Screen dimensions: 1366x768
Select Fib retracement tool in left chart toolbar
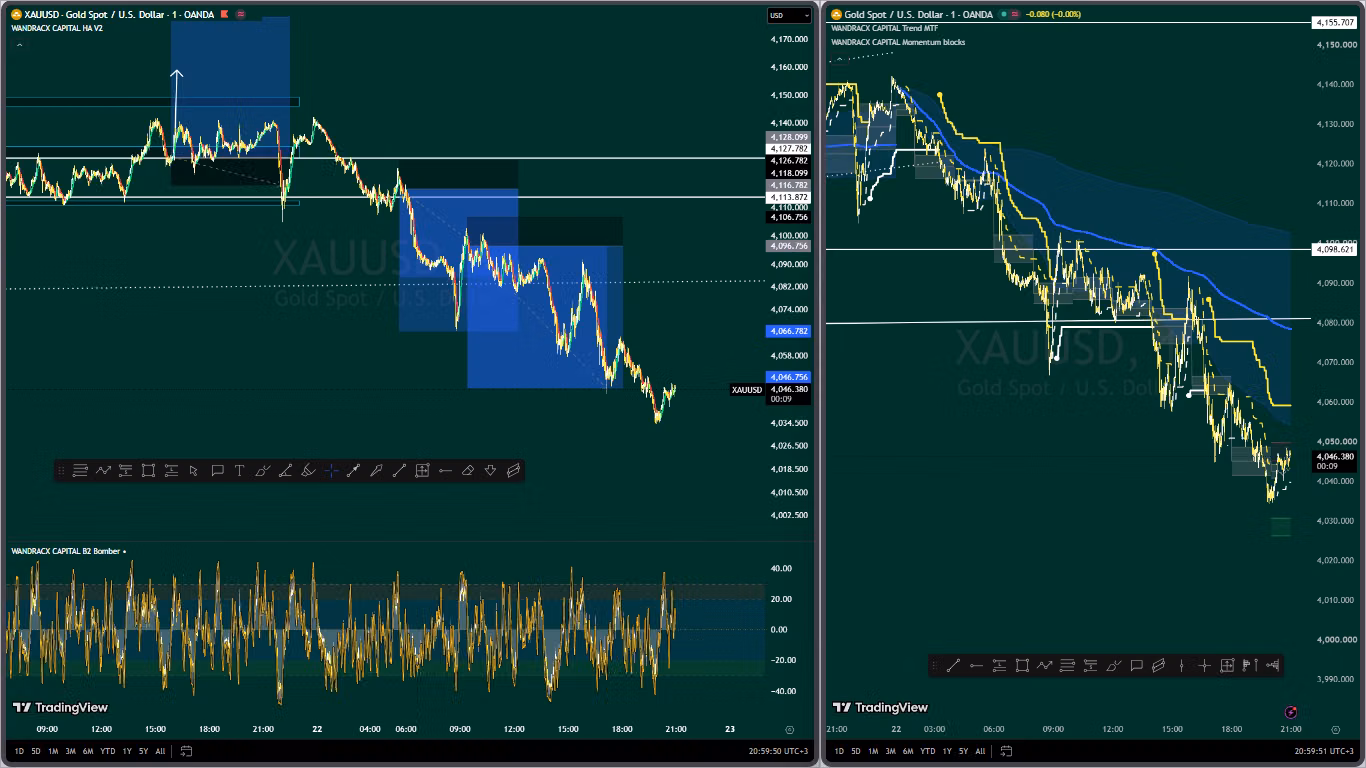80,470
